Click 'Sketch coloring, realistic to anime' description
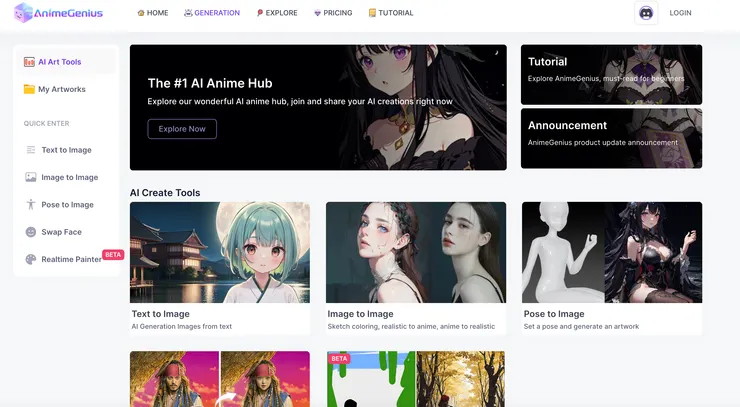This screenshot has width=740, height=407. 411,326
